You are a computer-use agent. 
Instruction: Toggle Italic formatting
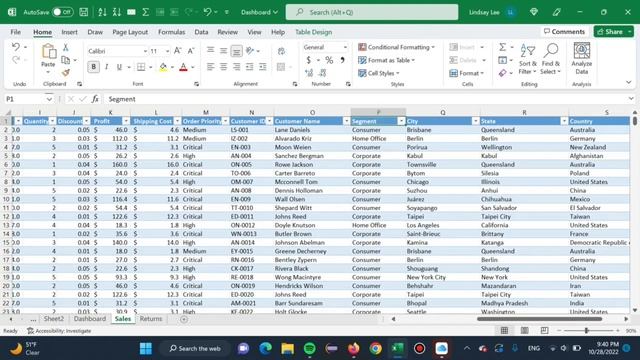(x=107, y=67)
